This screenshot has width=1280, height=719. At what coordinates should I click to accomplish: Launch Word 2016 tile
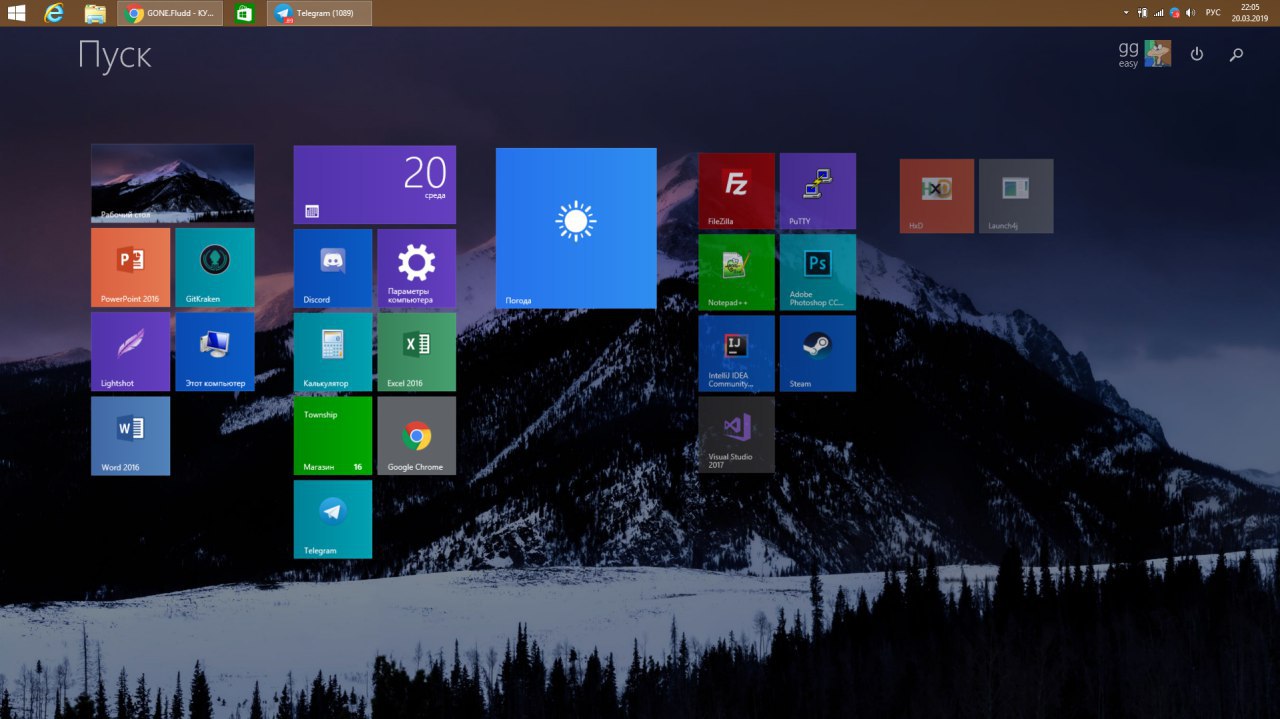tap(130, 435)
